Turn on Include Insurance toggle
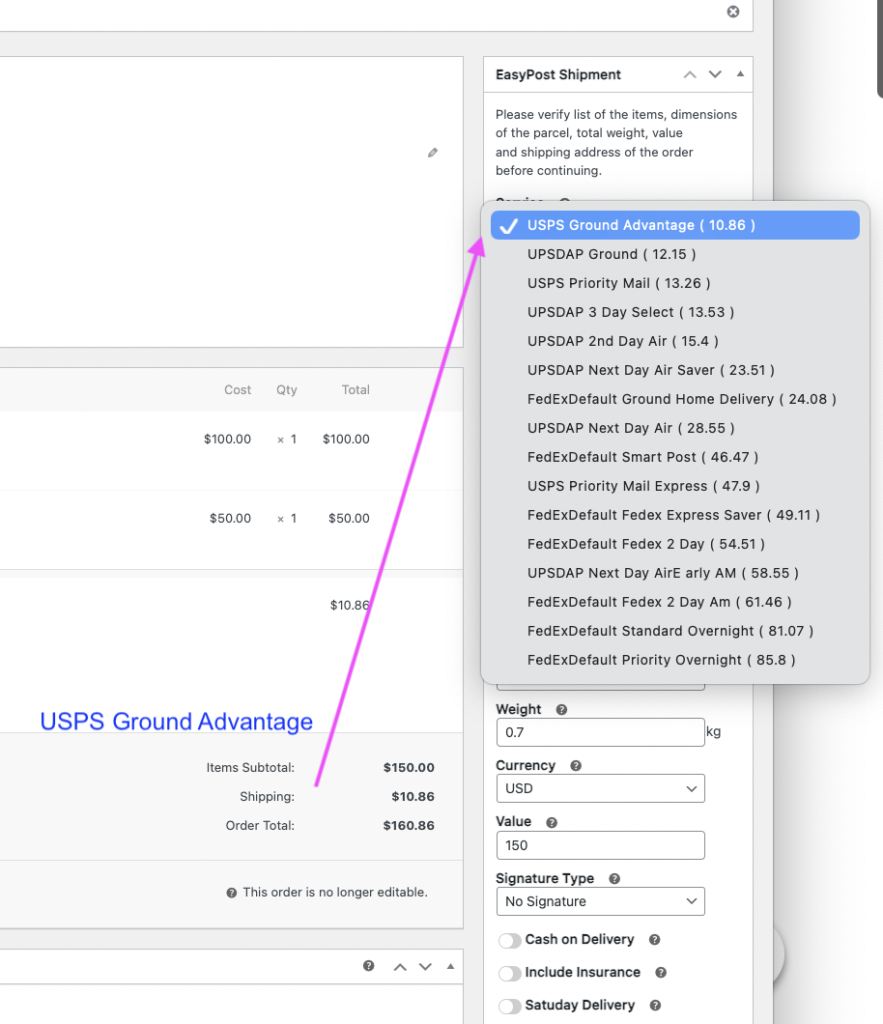The width and height of the screenshot is (883, 1024). coord(510,973)
